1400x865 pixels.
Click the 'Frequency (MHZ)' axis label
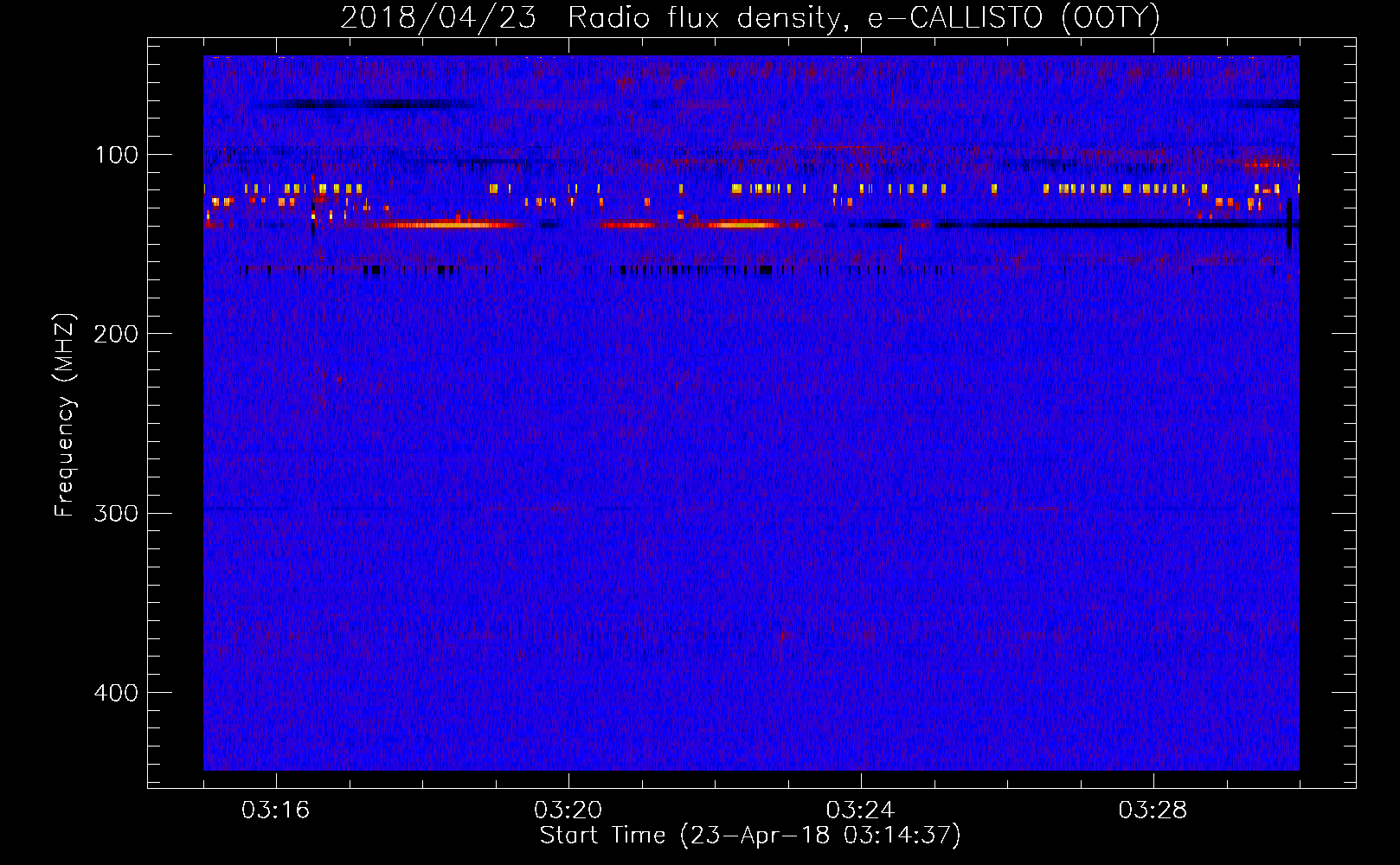click(65, 414)
